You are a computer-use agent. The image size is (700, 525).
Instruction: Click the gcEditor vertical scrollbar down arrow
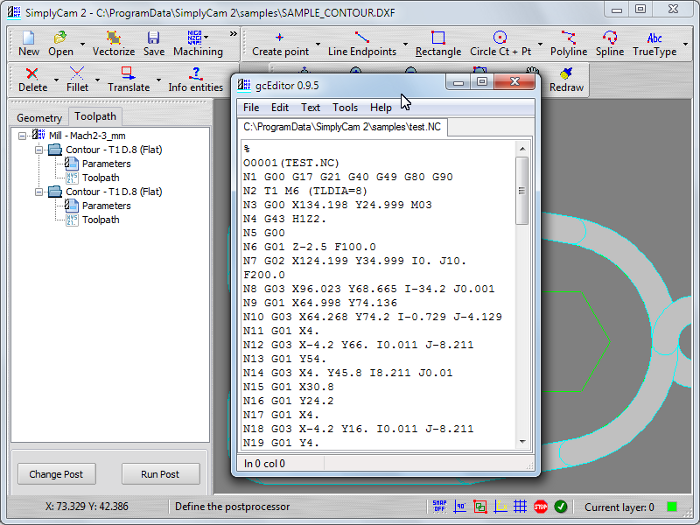(x=522, y=442)
